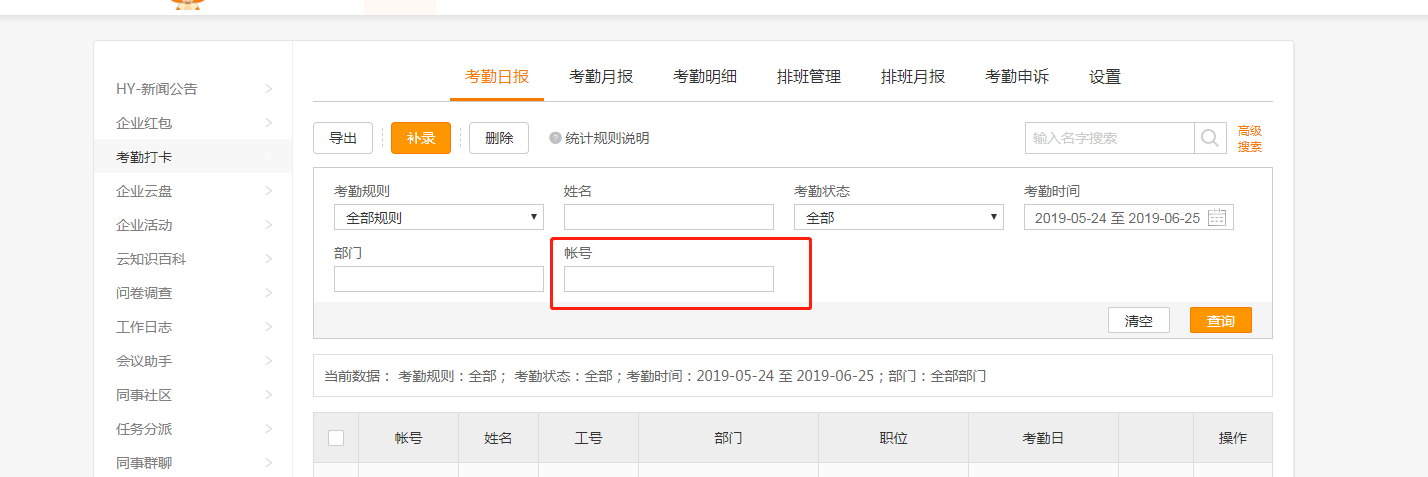Open the 考勤规则 全部规则 dropdown
This screenshot has width=1428, height=477.
tap(439, 217)
